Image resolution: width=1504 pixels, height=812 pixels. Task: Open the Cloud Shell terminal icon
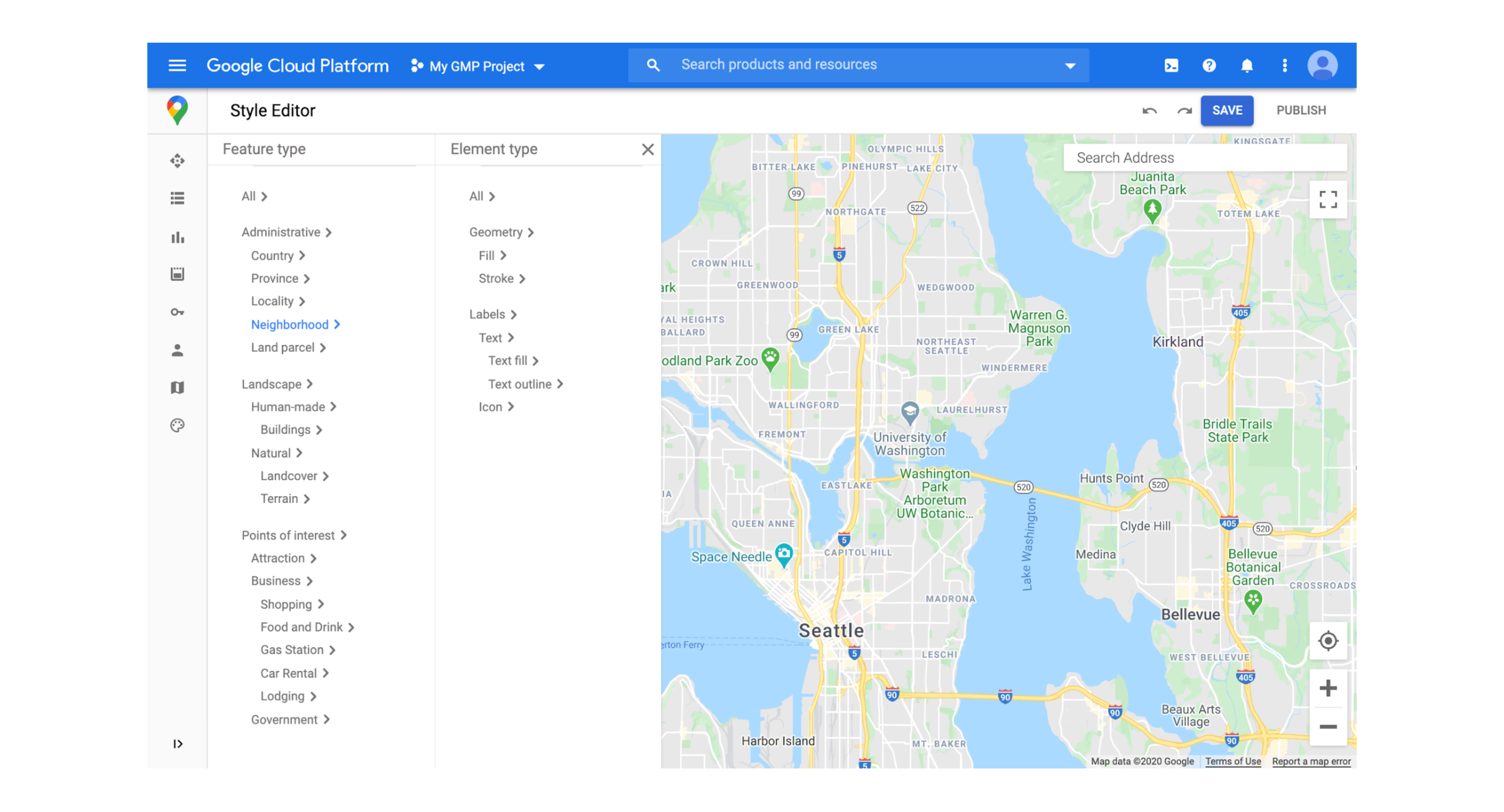1171,65
